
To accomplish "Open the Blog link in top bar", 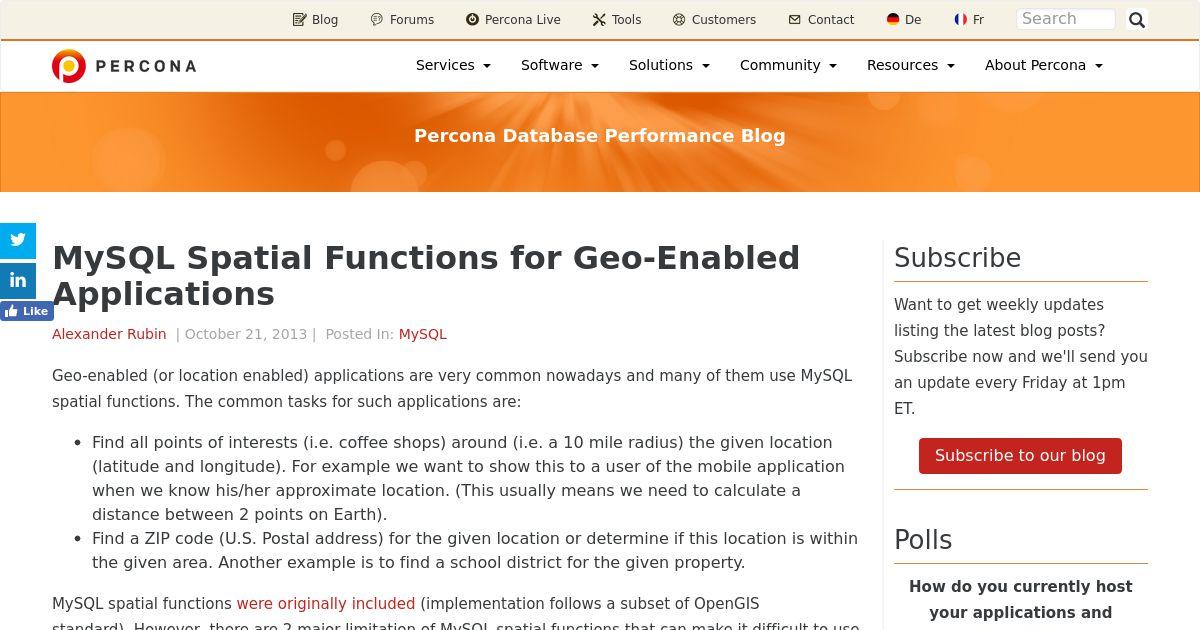I will [x=315, y=19].
